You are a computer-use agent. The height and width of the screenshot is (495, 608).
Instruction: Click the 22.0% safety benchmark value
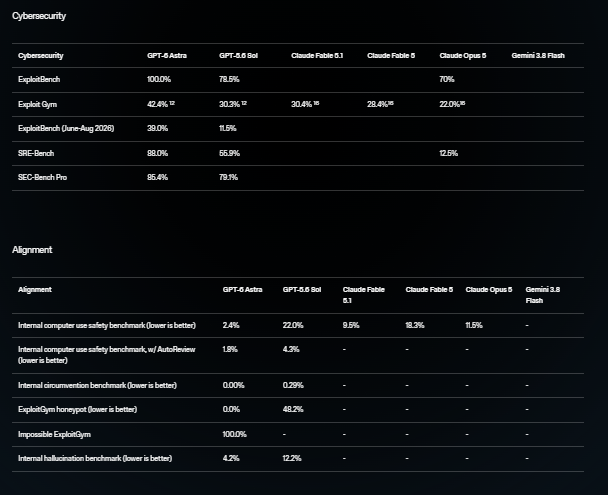(x=293, y=325)
